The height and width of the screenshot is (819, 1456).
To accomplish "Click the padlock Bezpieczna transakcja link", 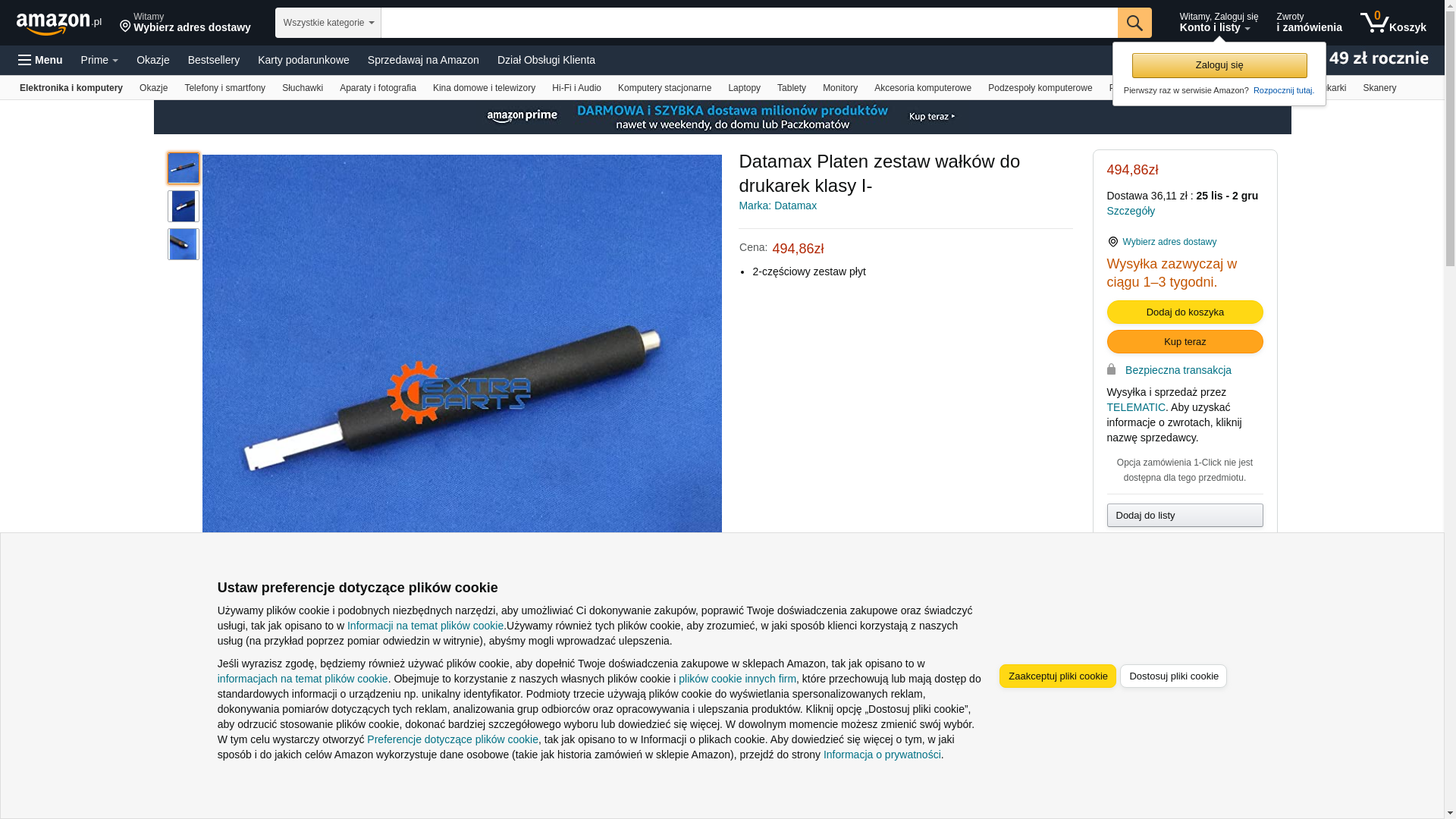I will point(1178,370).
